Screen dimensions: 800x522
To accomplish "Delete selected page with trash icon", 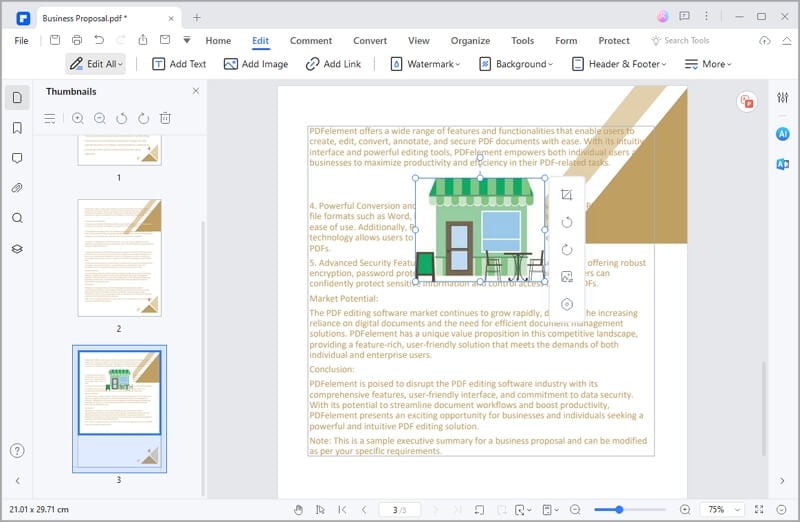I will (165, 118).
